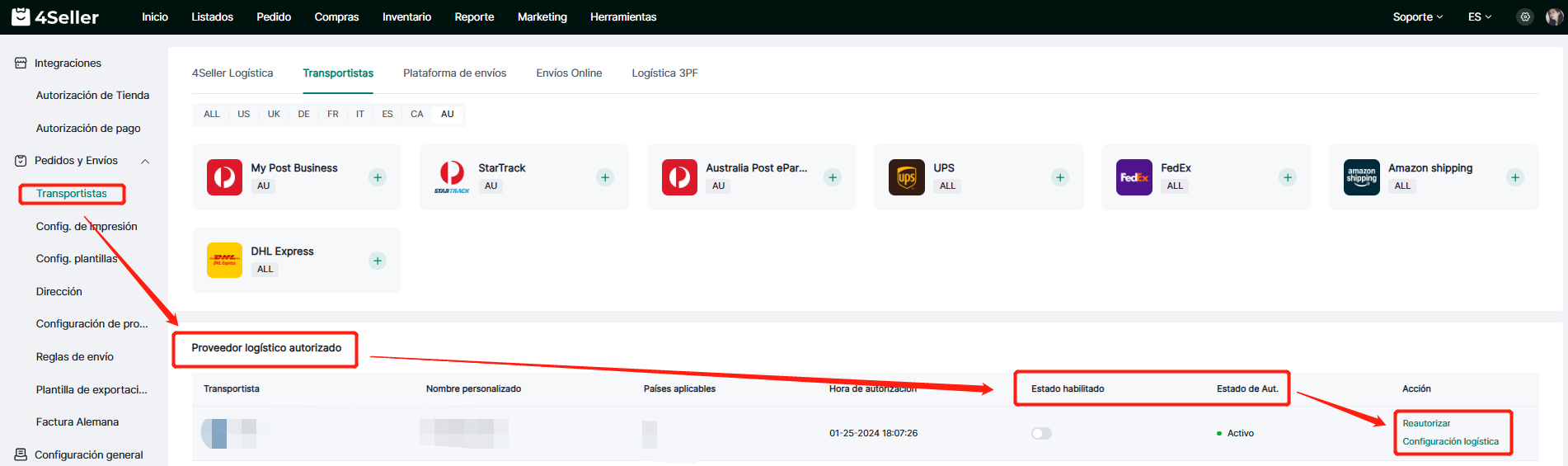Open the Soporte dropdown
The width and height of the screenshot is (1568, 466).
pyautogui.click(x=1417, y=17)
